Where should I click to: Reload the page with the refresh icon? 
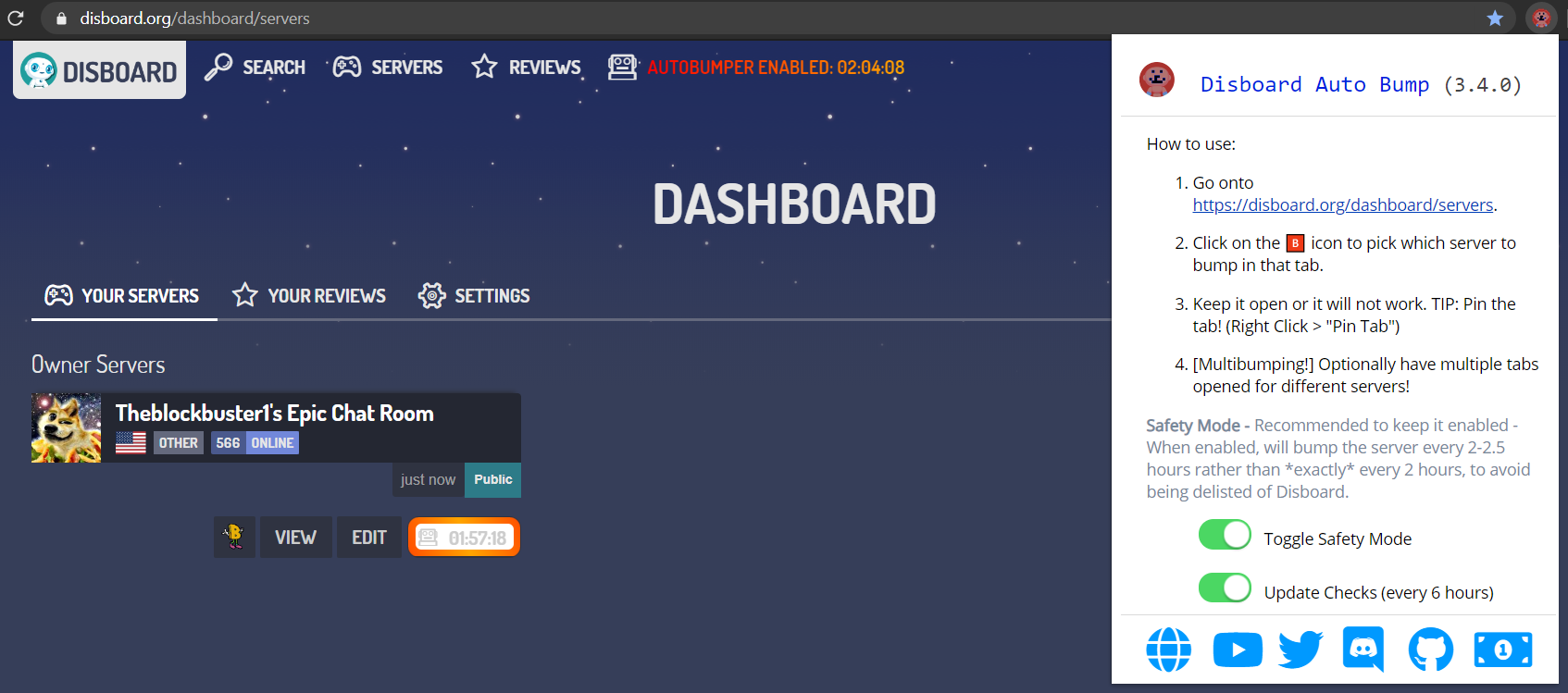(15, 18)
